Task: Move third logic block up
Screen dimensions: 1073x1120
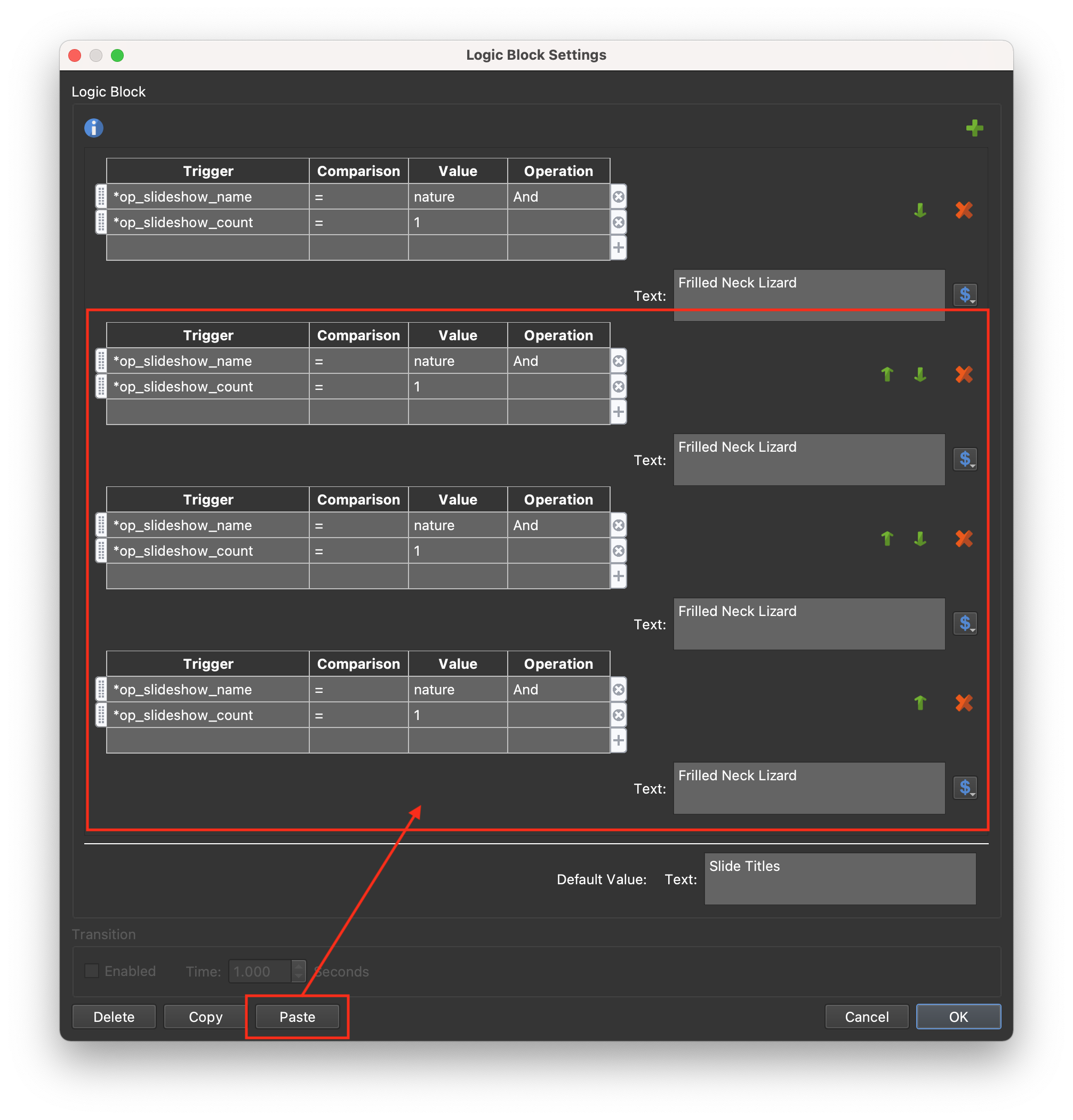Action: (887, 538)
